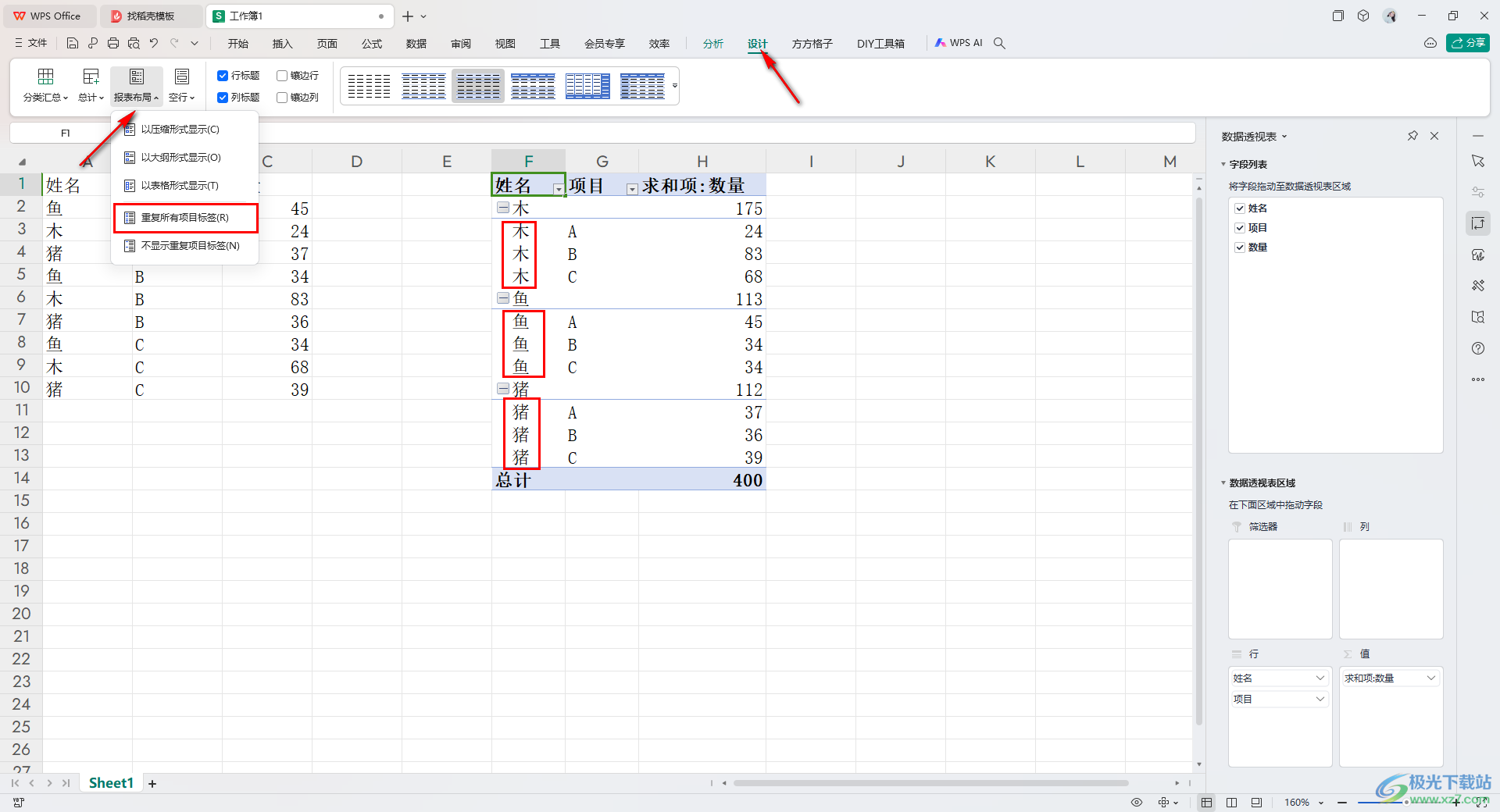1500x812 pixels.
Task: Collapse the 鱼 group in pivot table
Action: 504,298
